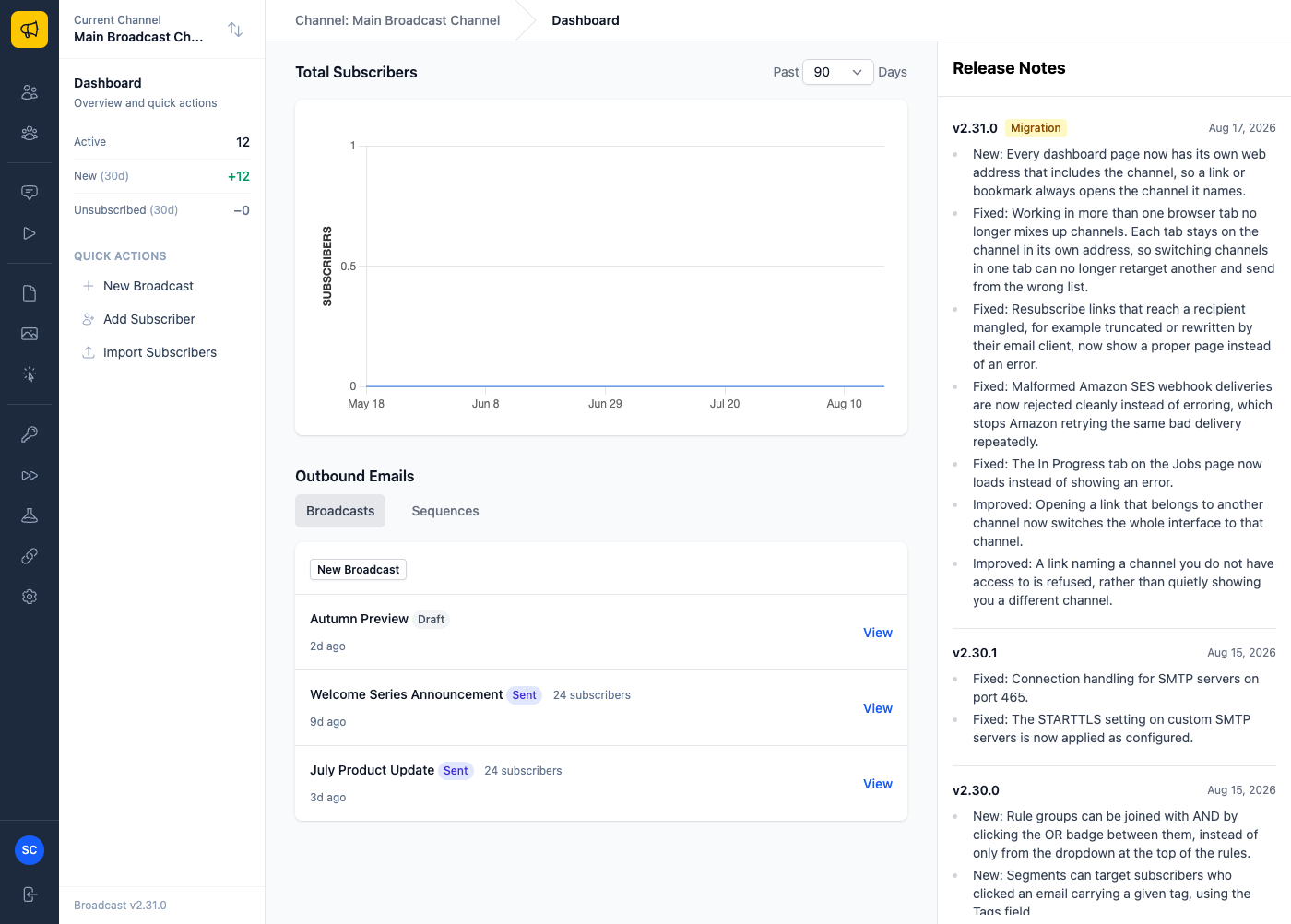Open the Past days dropdown showing 90
This screenshot has height=924, width=1291.
[x=838, y=72]
